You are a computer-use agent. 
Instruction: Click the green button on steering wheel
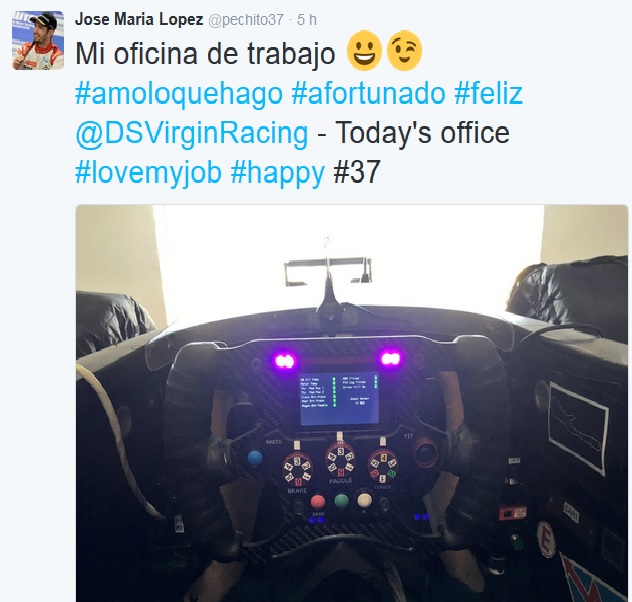pos(341,501)
